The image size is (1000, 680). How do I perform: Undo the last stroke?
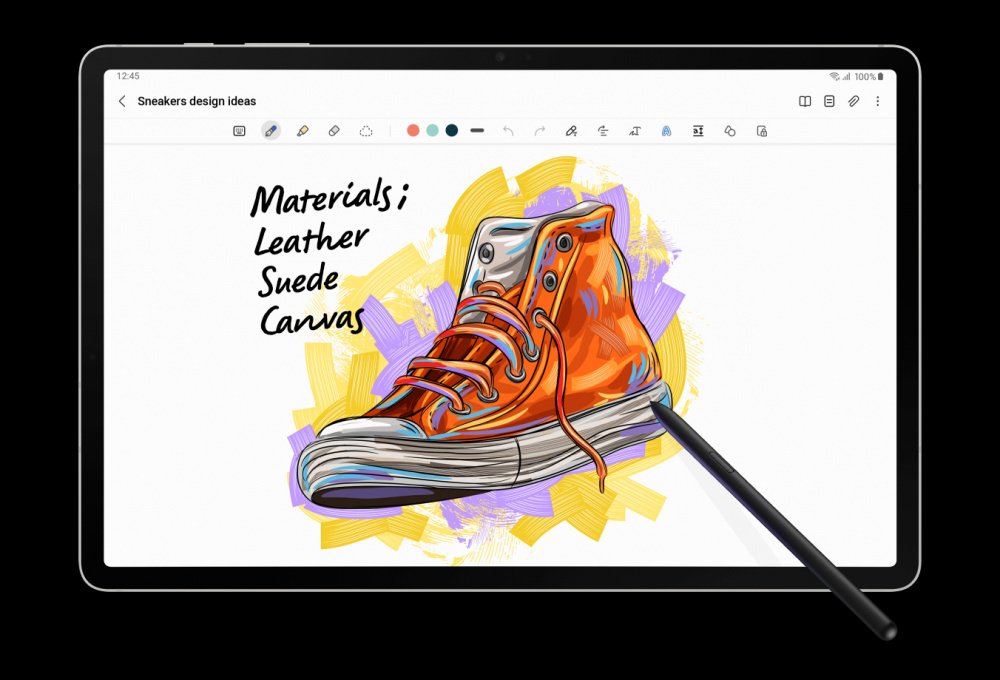click(508, 131)
